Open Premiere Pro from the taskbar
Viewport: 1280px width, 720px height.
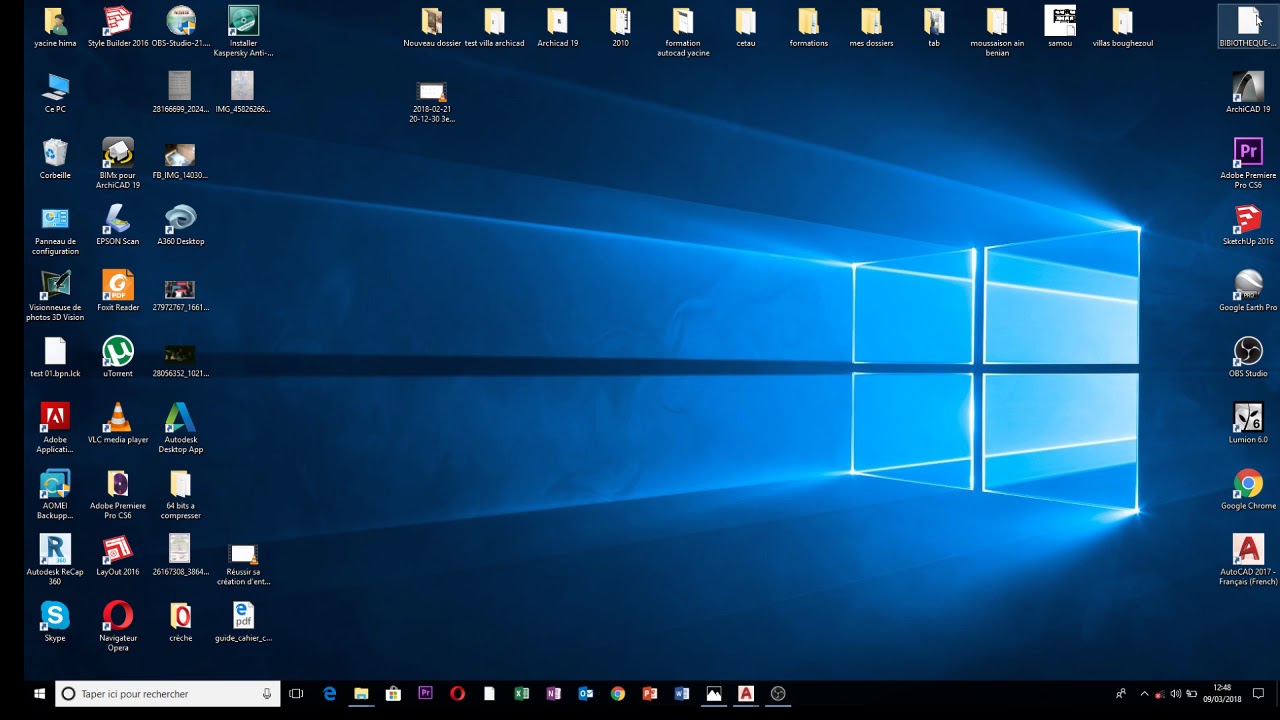(x=425, y=693)
